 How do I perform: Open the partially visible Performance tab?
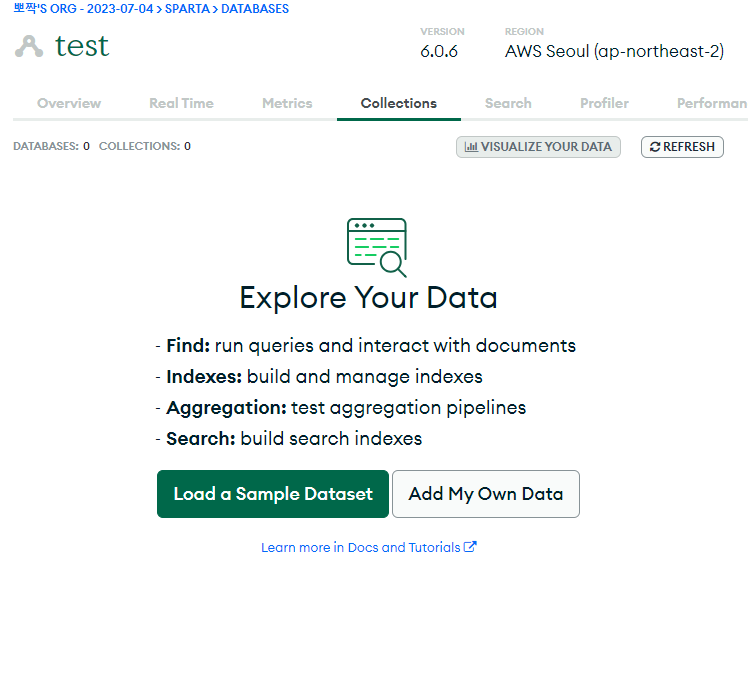[x=712, y=103]
